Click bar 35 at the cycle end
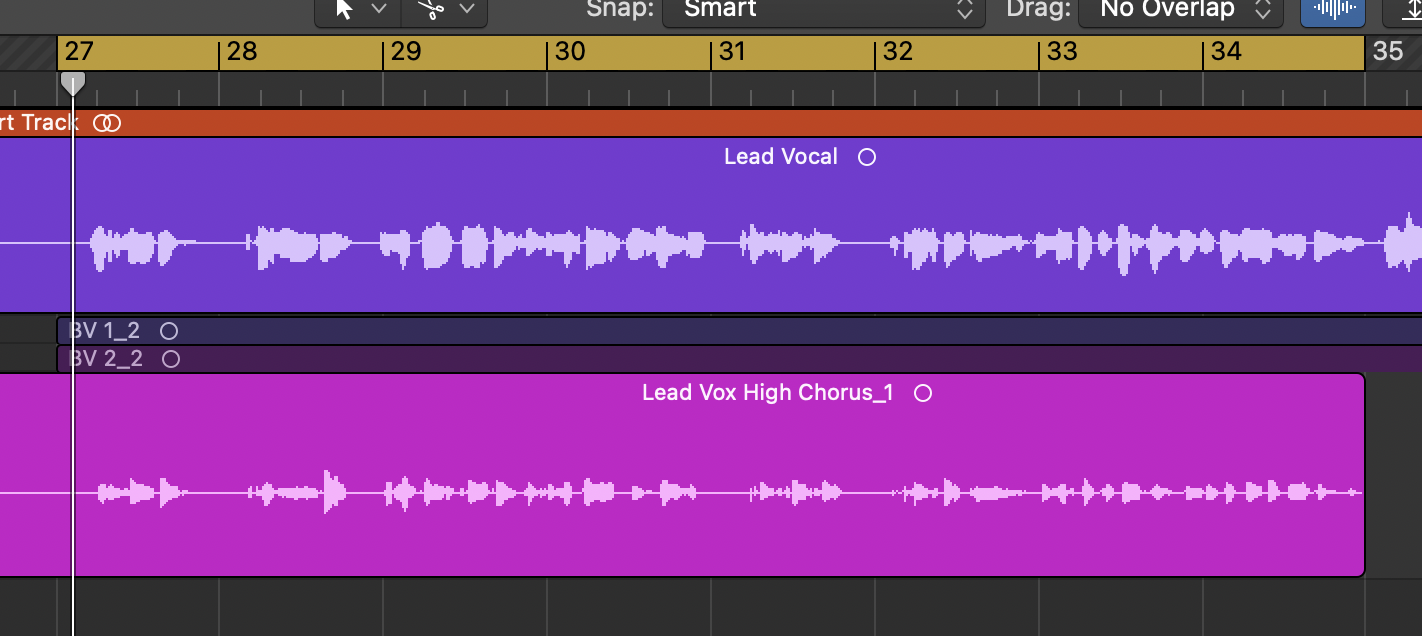 pos(1387,52)
